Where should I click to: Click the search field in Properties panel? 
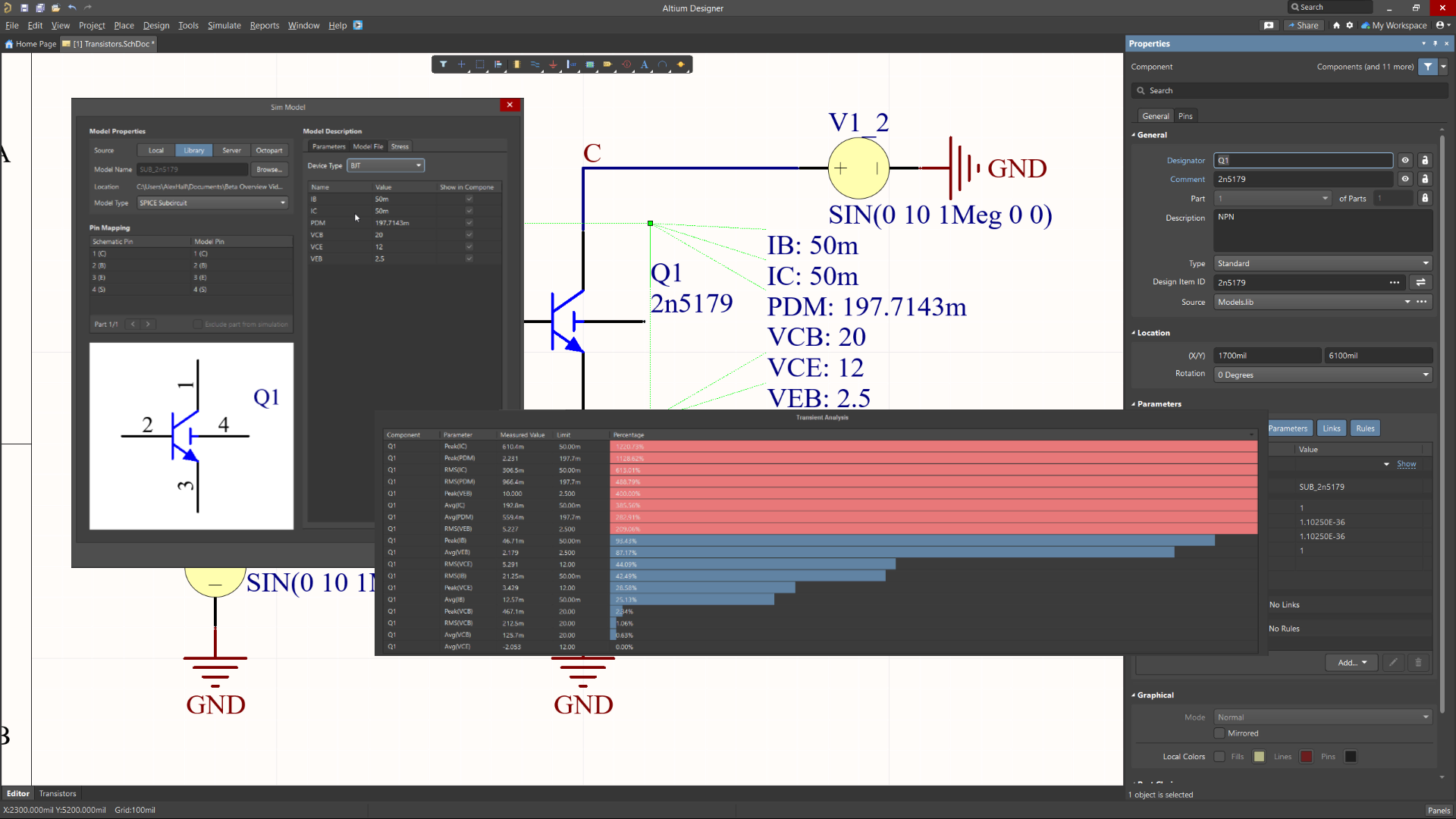coord(1289,90)
